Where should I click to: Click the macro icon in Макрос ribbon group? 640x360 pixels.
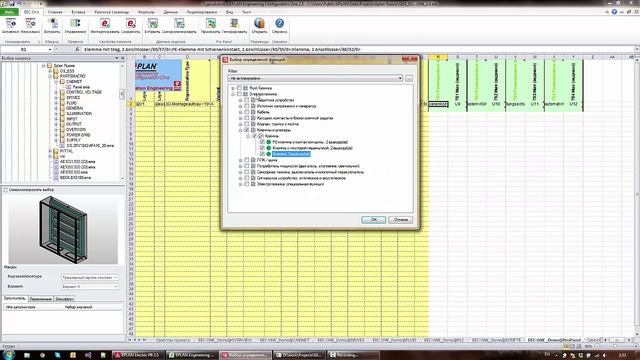click(x=52, y=24)
